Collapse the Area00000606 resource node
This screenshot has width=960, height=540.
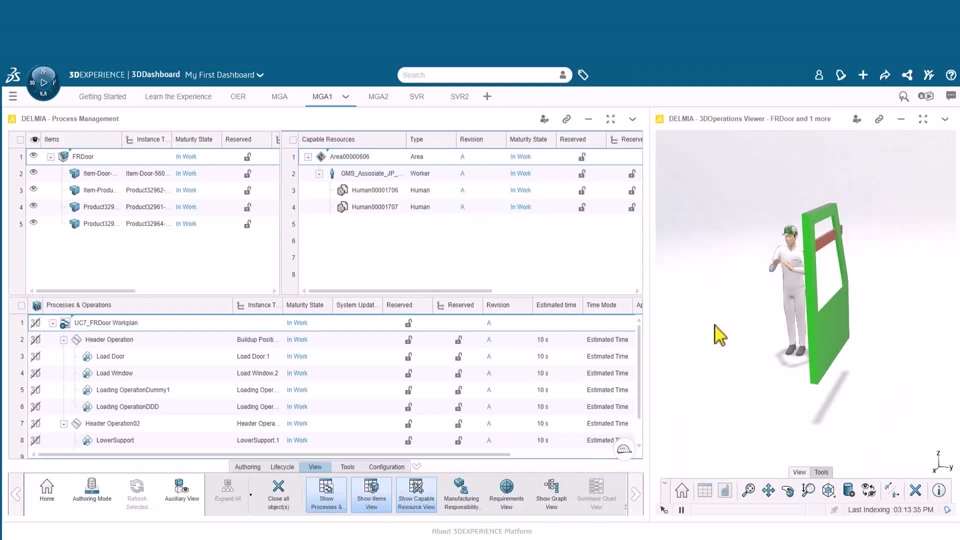click(308, 157)
